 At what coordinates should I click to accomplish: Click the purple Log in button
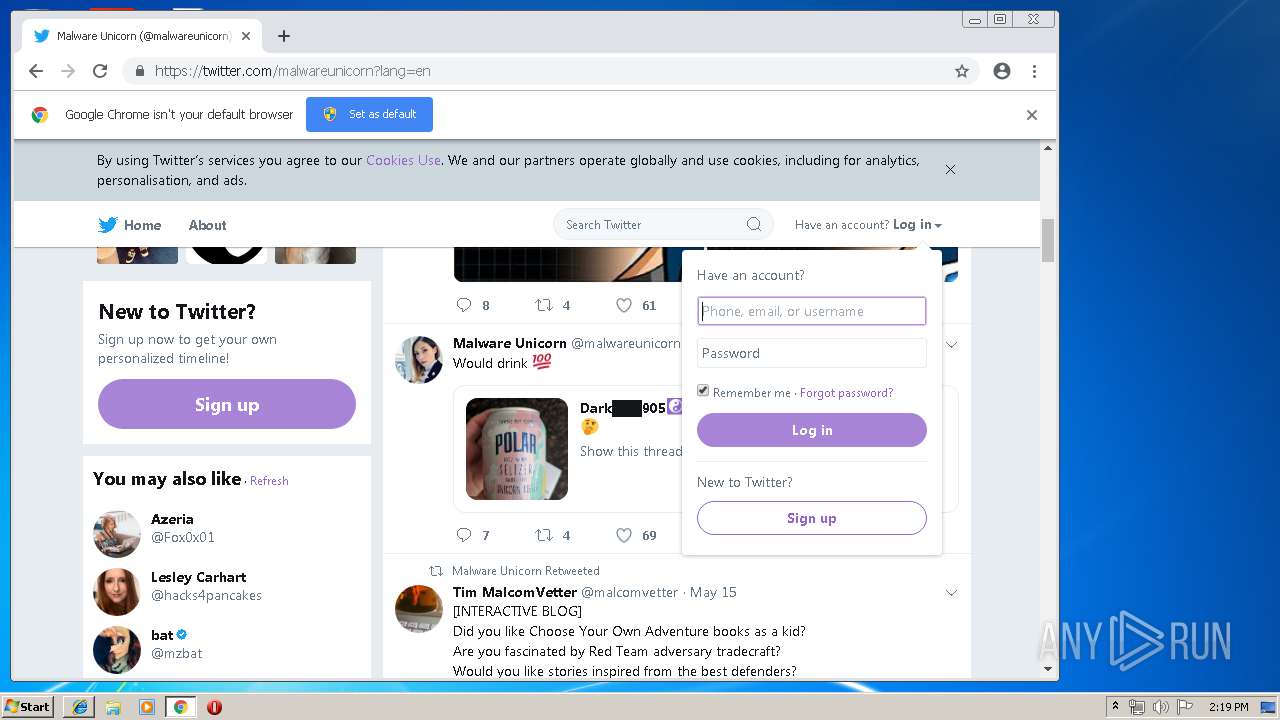point(812,430)
